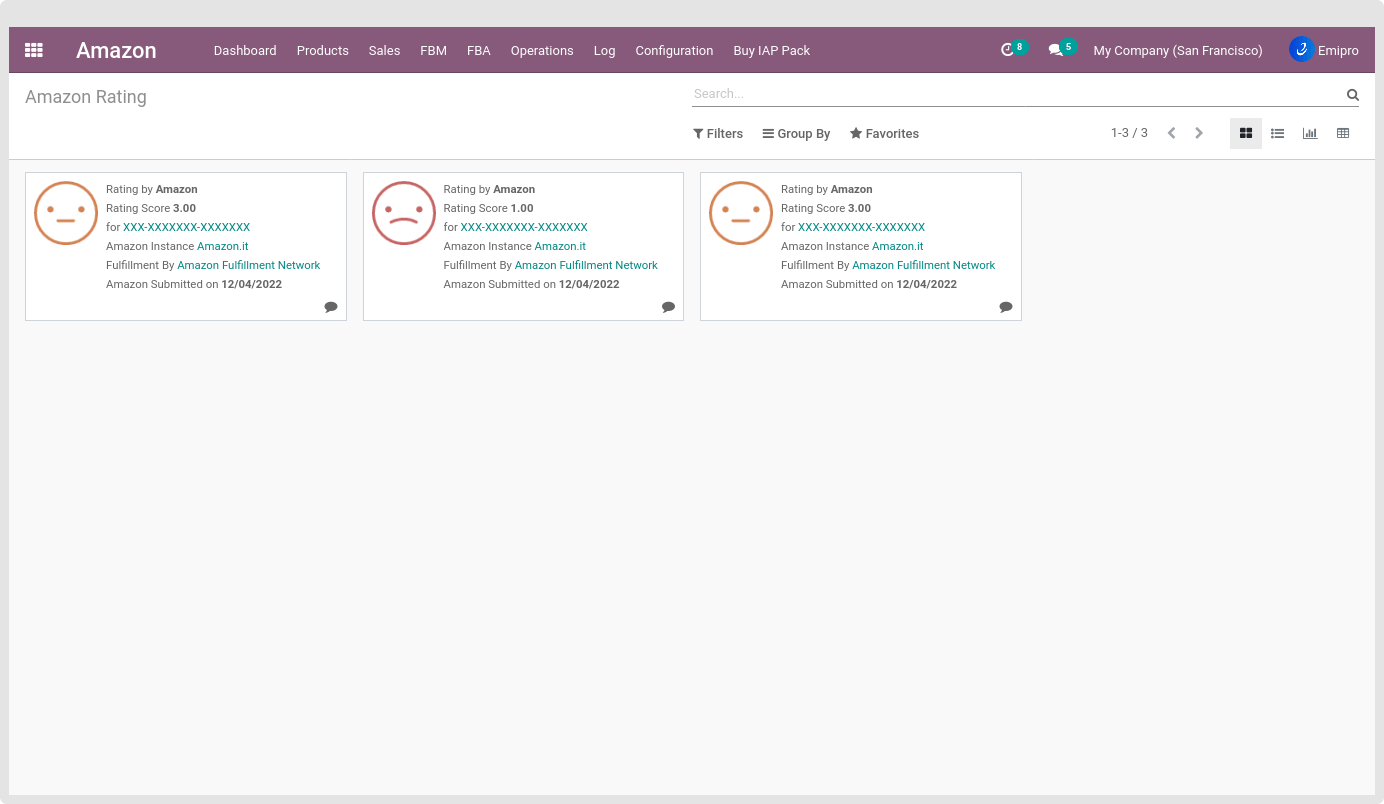Open the Favorites dropdown
The width and height of the screenshot is (1384, 804).
pyautogui.click(x=884, y=134)
